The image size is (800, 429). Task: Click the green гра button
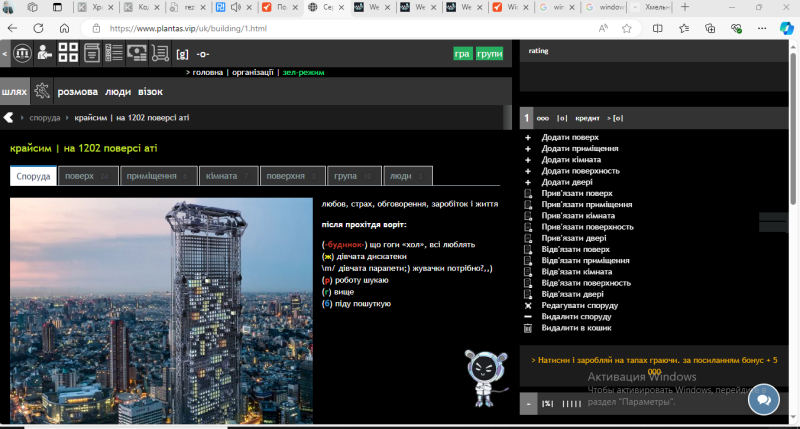pos(462,54)
